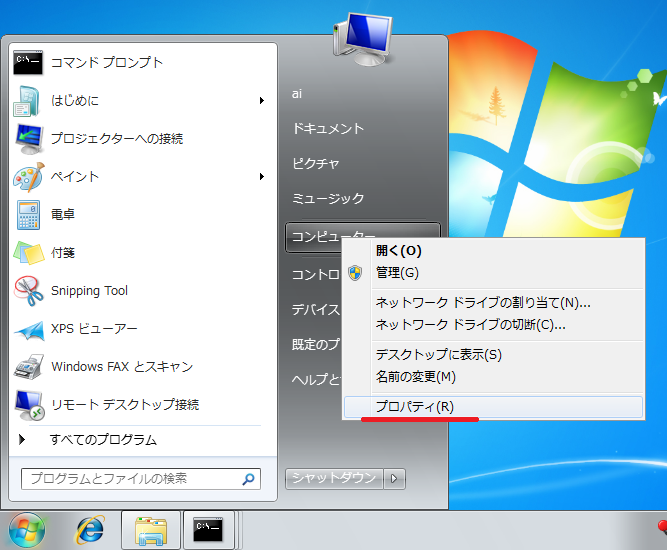The height and width of the screenshot is (550, 667).
Task: Expand the はじめに submenu arrow
Action: coord(261,100)
